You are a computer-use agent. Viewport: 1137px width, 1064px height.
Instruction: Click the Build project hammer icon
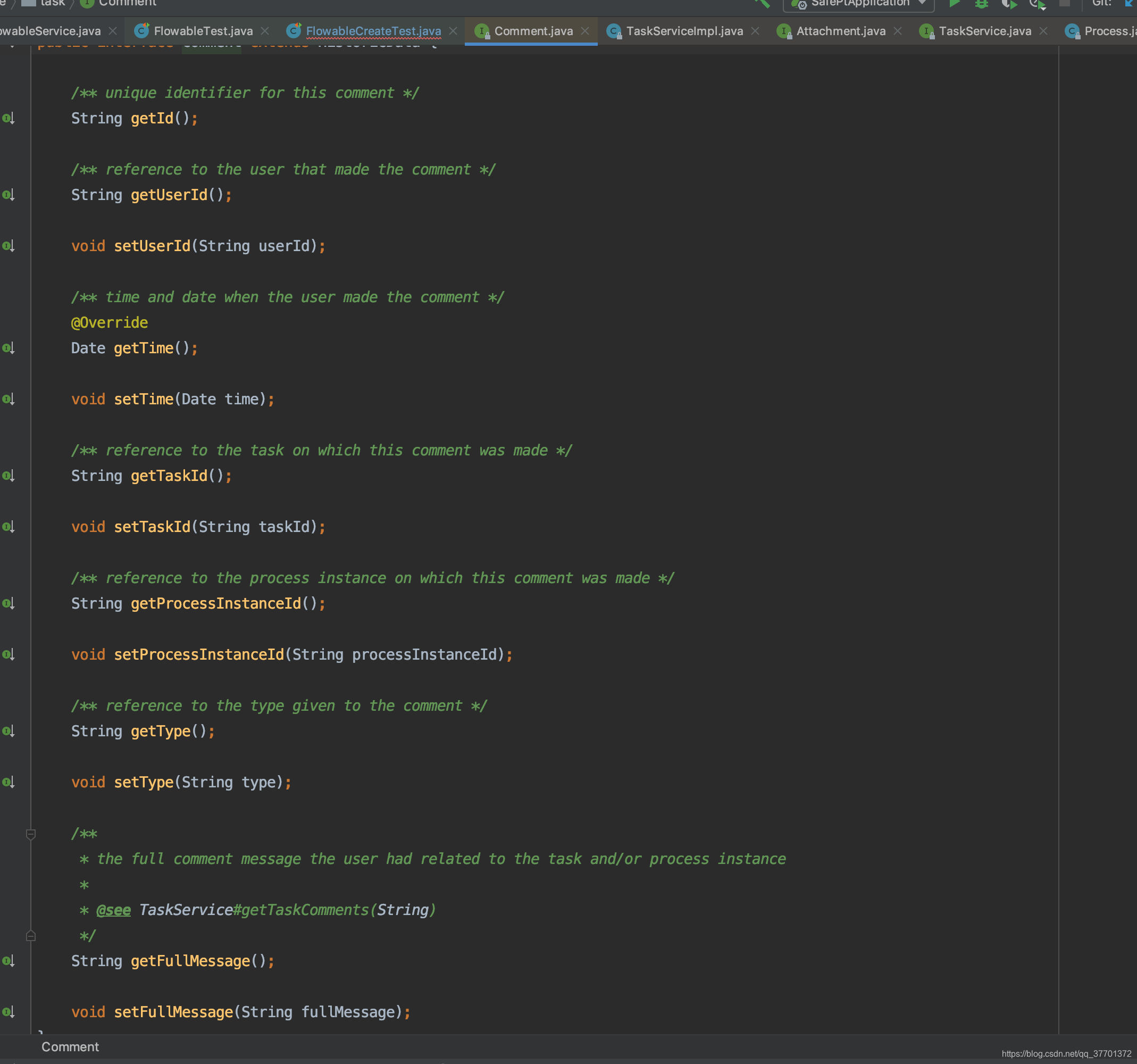click(763, 3)
